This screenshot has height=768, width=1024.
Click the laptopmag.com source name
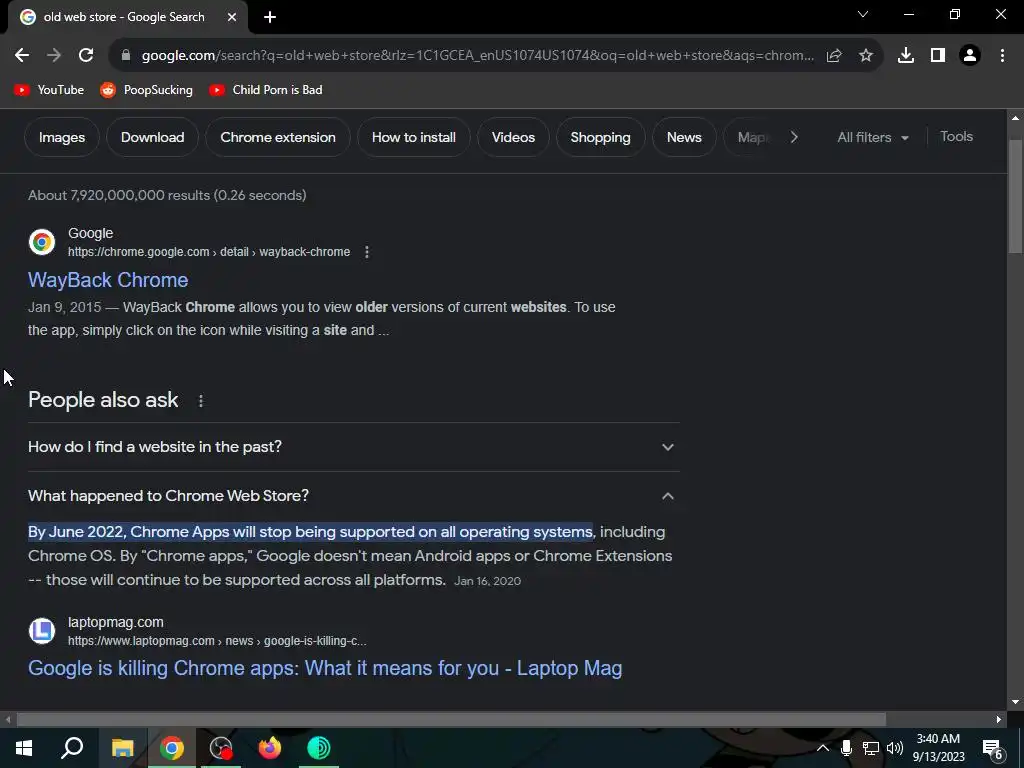[x=116, y=622]
